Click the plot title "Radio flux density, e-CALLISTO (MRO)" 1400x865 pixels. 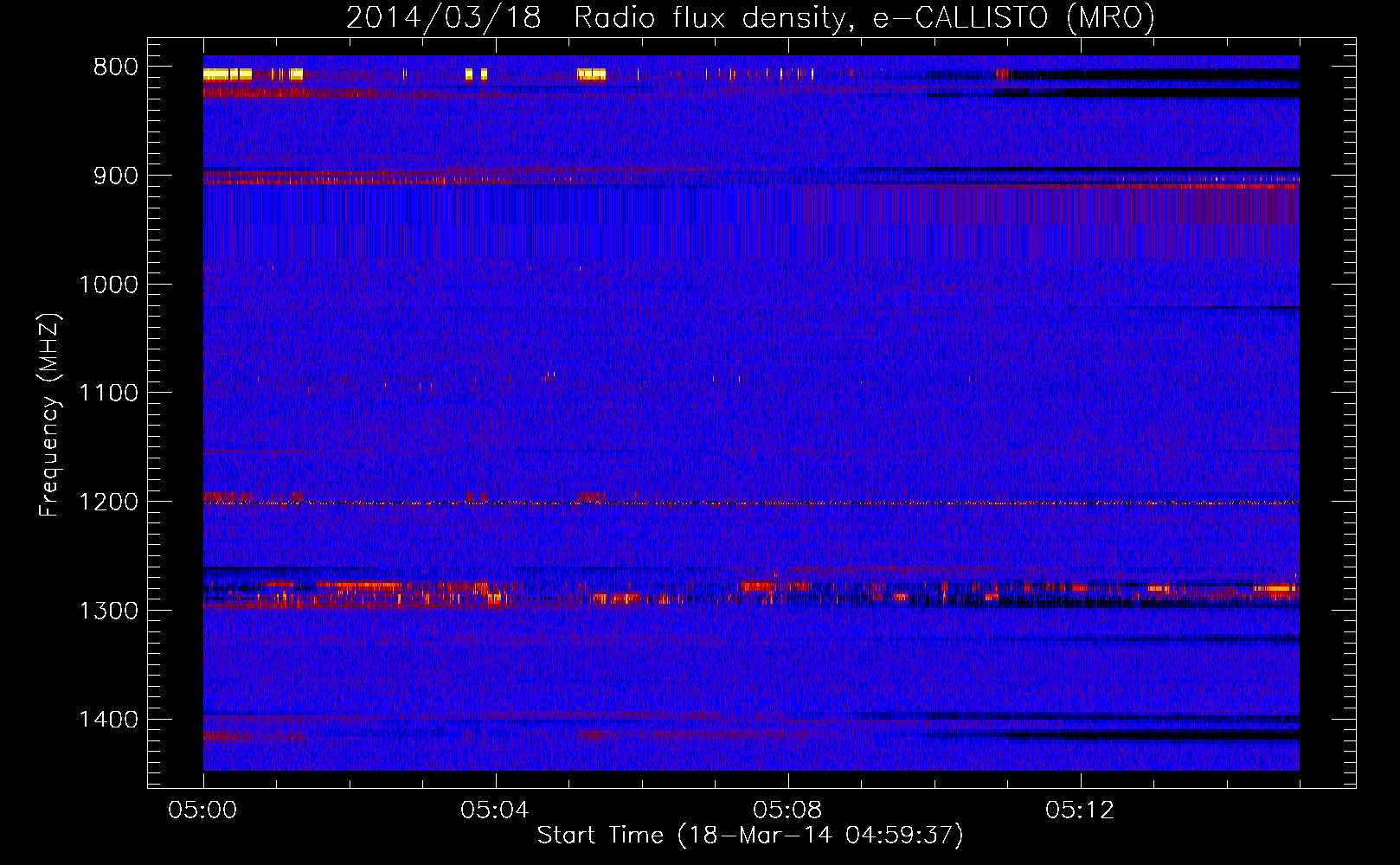(x=864, y=17)
